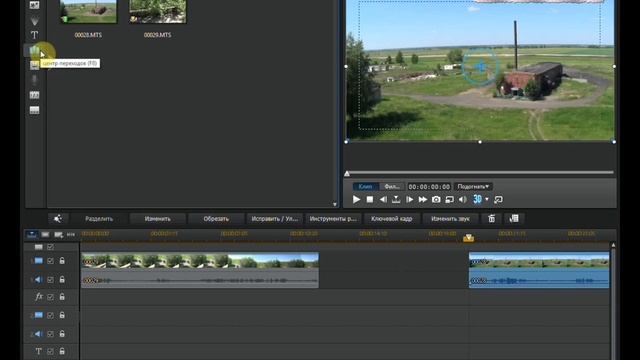Undock the preview window icon
The height and width of the screenshot is (360, 640).
(x=498, y=200)
